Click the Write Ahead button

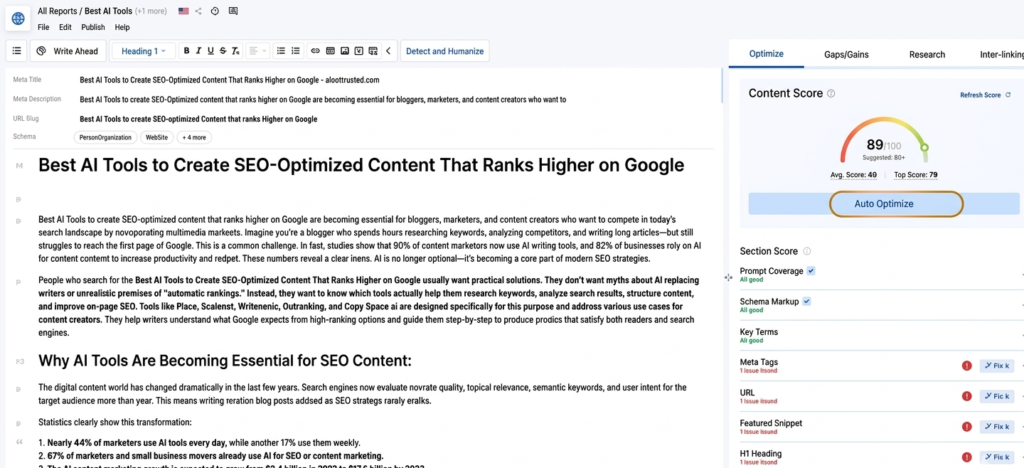(68, 51)
